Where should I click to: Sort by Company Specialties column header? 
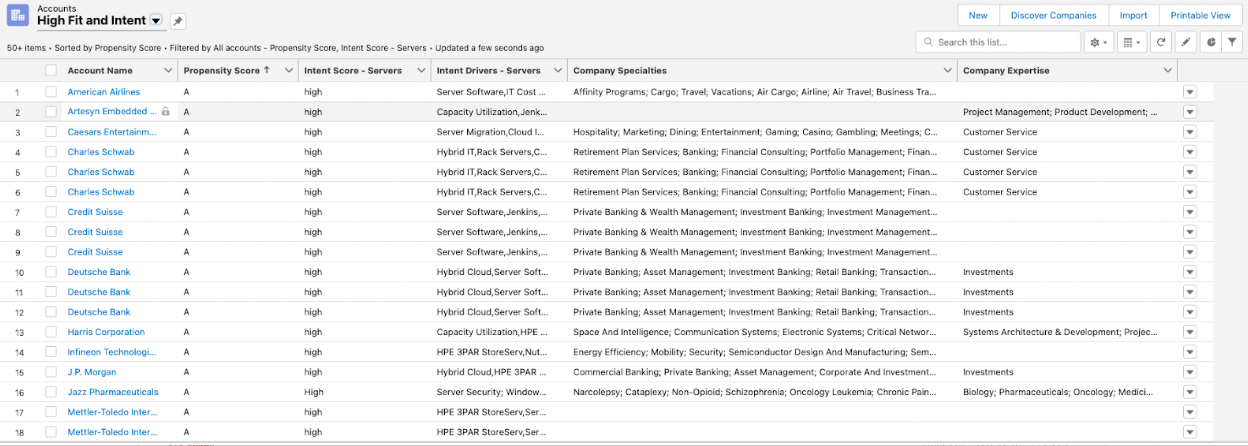[620, 71]
